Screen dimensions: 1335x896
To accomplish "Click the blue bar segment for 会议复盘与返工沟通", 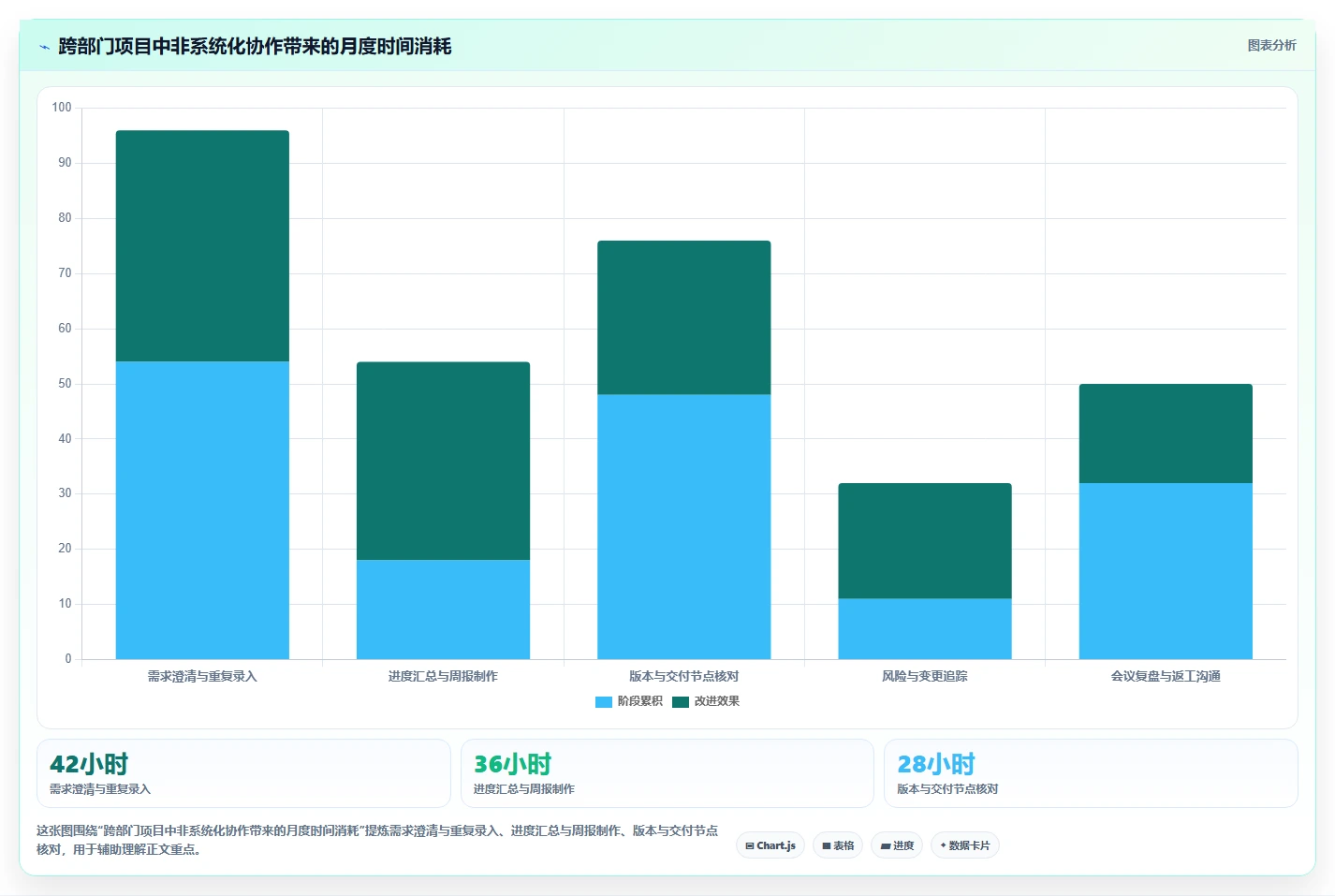I will (1166, 571).
